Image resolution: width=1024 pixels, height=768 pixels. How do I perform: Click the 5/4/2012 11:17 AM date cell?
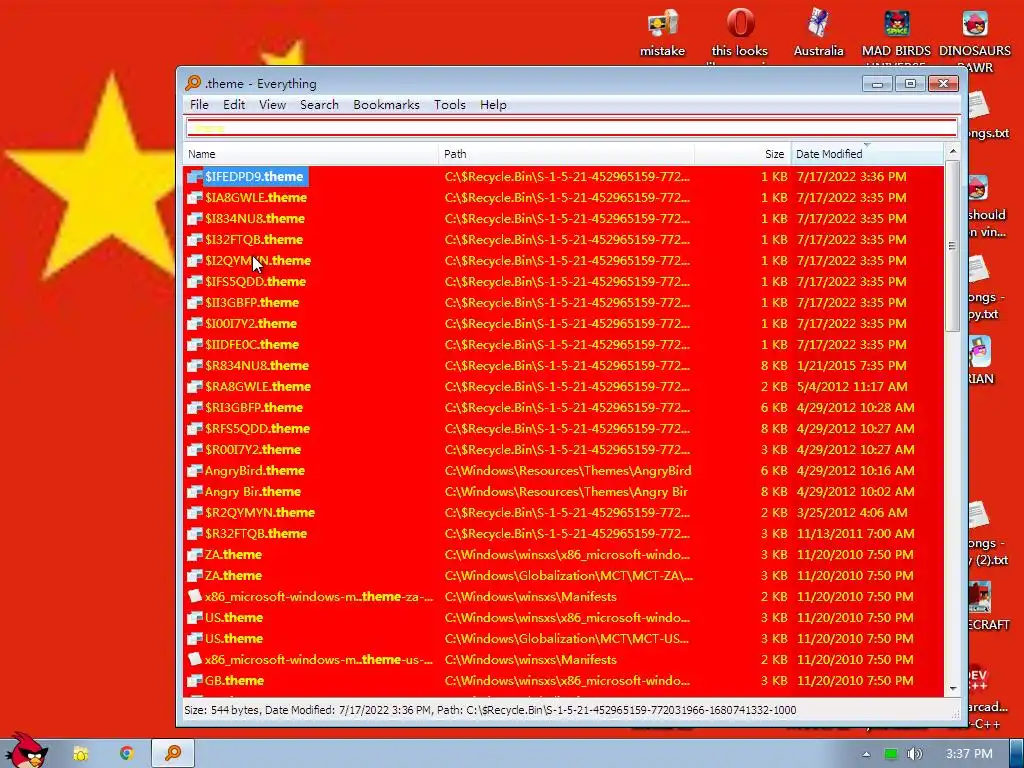click(x=852, y=386)
